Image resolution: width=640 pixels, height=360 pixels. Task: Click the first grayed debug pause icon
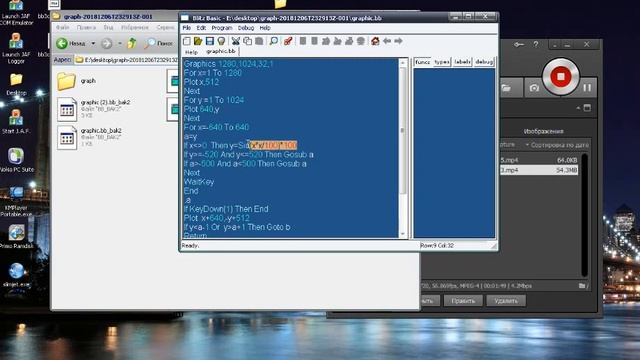tap(303, 41)
